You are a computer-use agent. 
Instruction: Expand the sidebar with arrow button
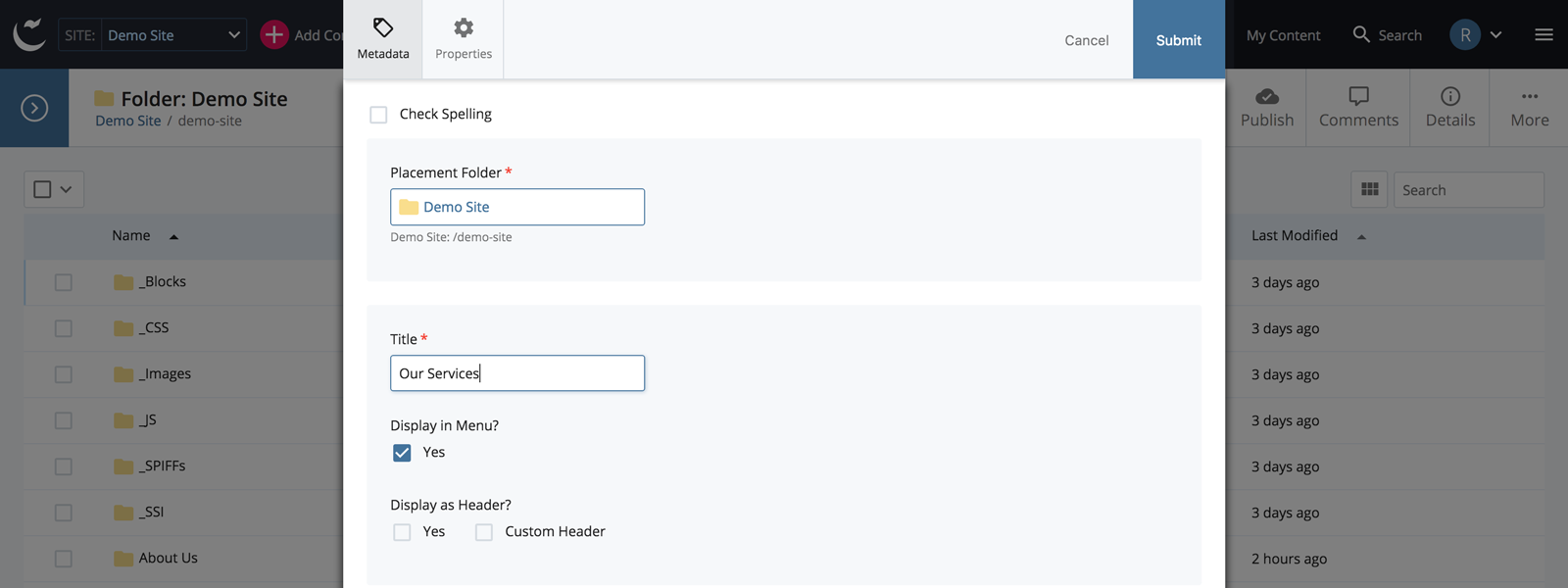[x=34, y=108]
